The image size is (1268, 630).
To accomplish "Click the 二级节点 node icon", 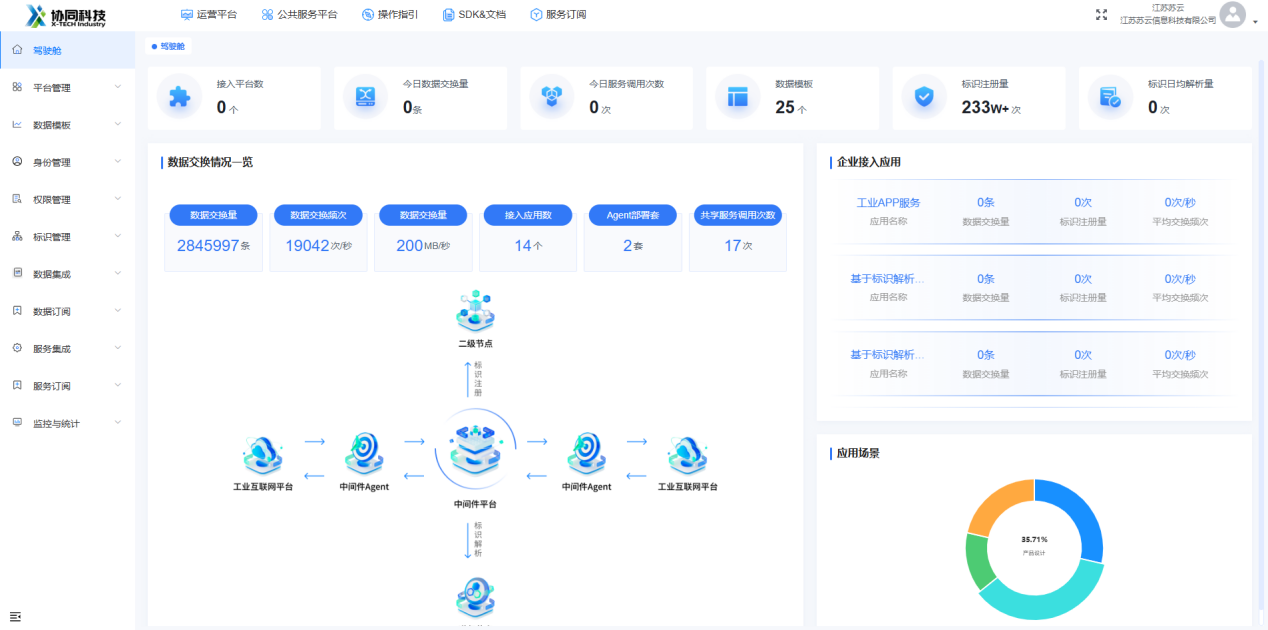I will tap(475, 311).
